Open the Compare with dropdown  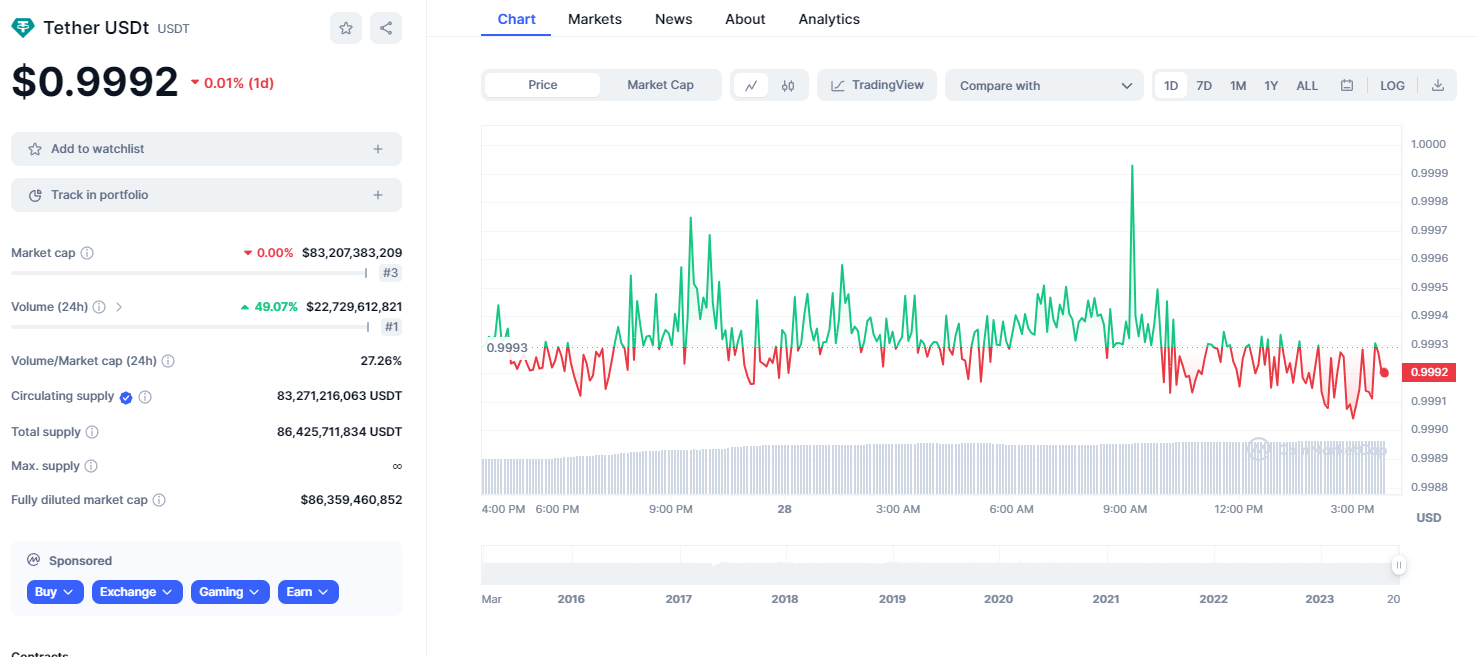point(1044,86)
